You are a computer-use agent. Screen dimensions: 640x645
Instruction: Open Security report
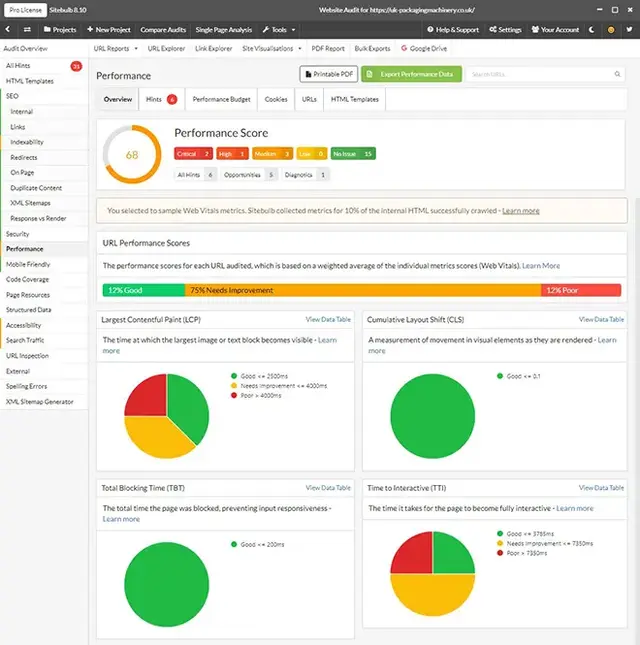(x=18, y=234)
